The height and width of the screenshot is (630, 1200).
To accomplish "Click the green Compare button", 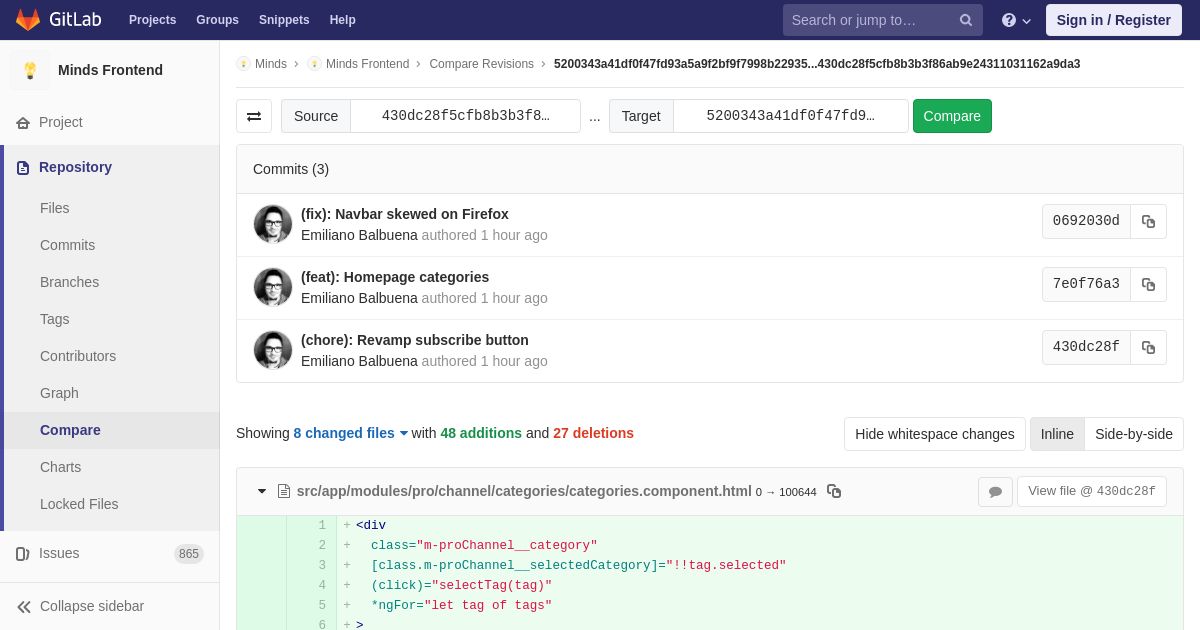I will [952, 116].
